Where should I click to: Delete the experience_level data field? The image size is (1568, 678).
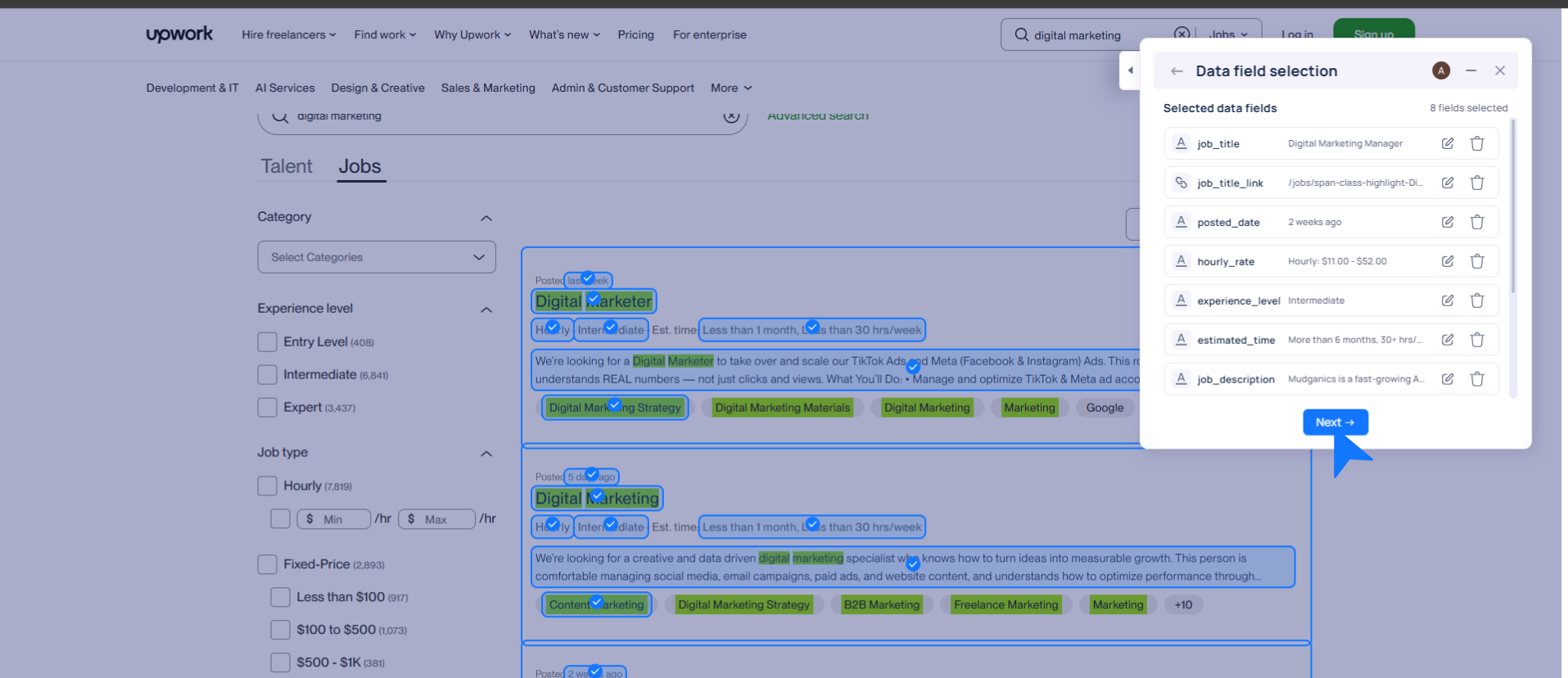pos(1477,301)
